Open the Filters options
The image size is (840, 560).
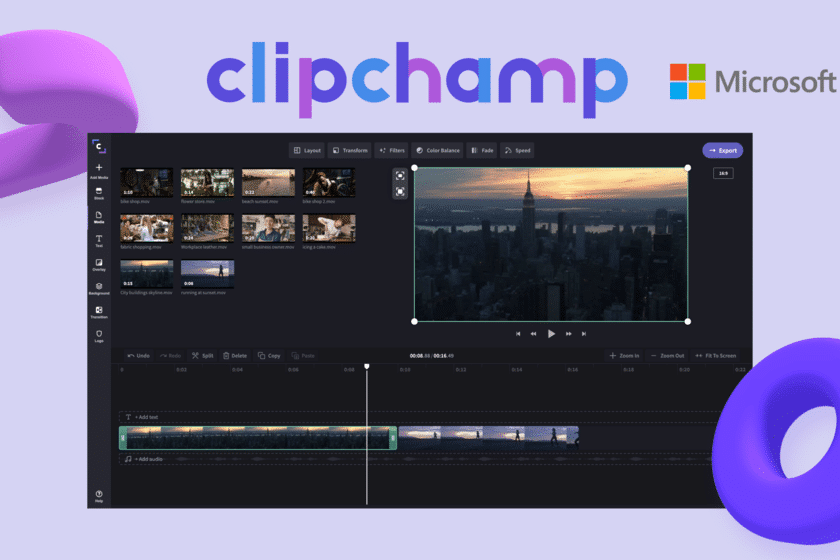[392, 151]
